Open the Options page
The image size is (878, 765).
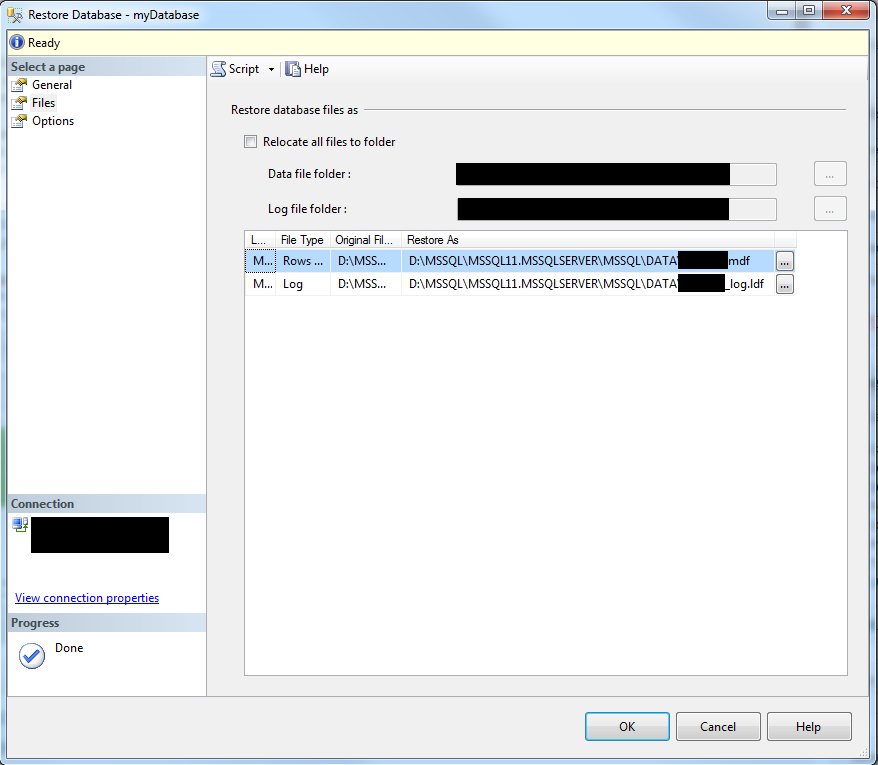tap(53, 121)
